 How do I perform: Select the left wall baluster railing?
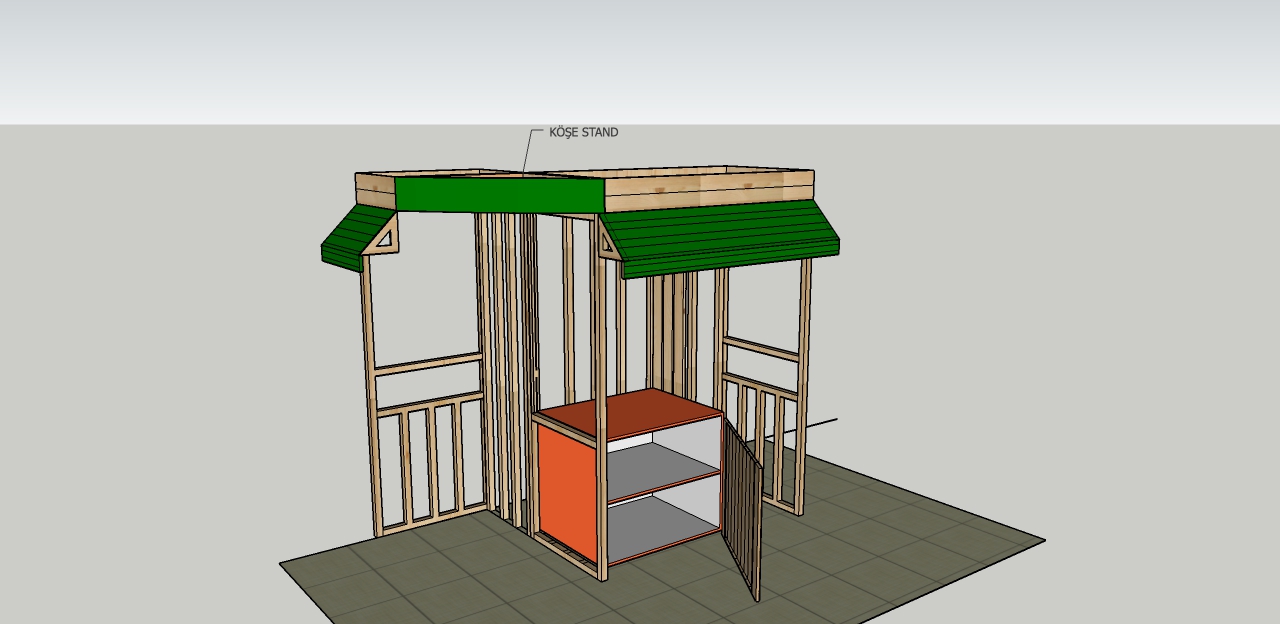pos(430,460)
